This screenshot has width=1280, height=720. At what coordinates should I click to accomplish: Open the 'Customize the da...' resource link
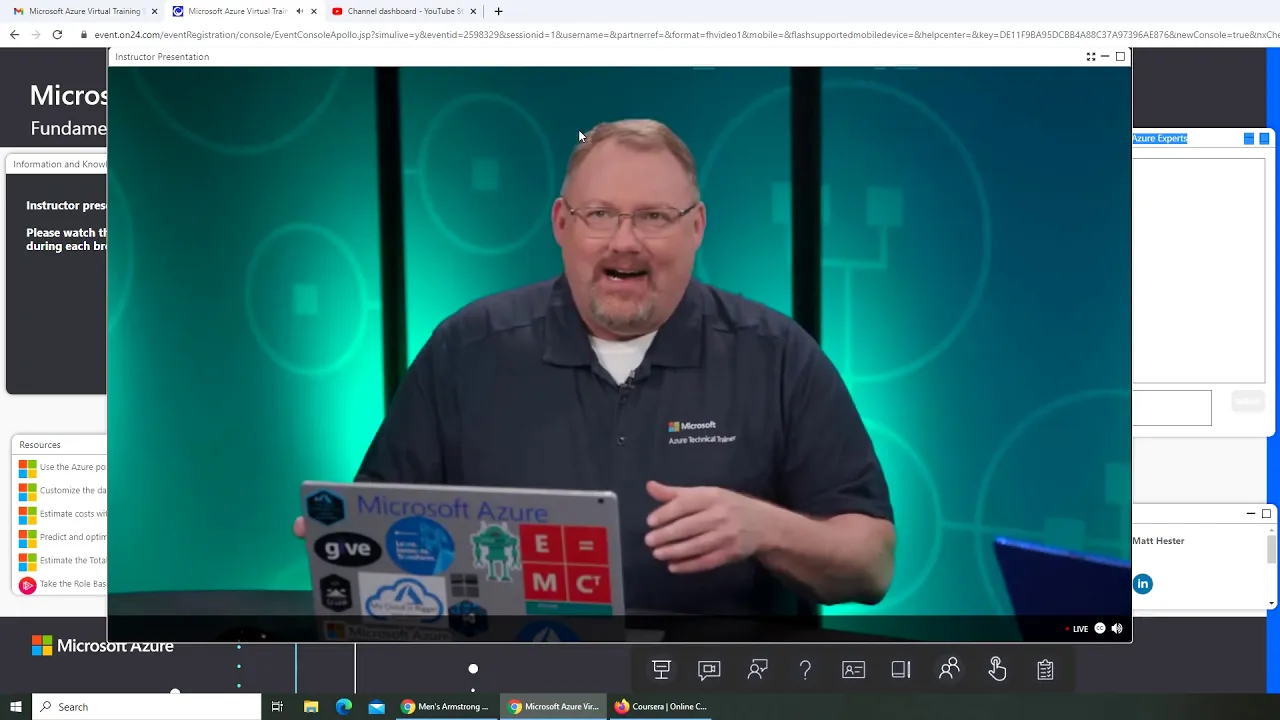(x=72, y=490)
